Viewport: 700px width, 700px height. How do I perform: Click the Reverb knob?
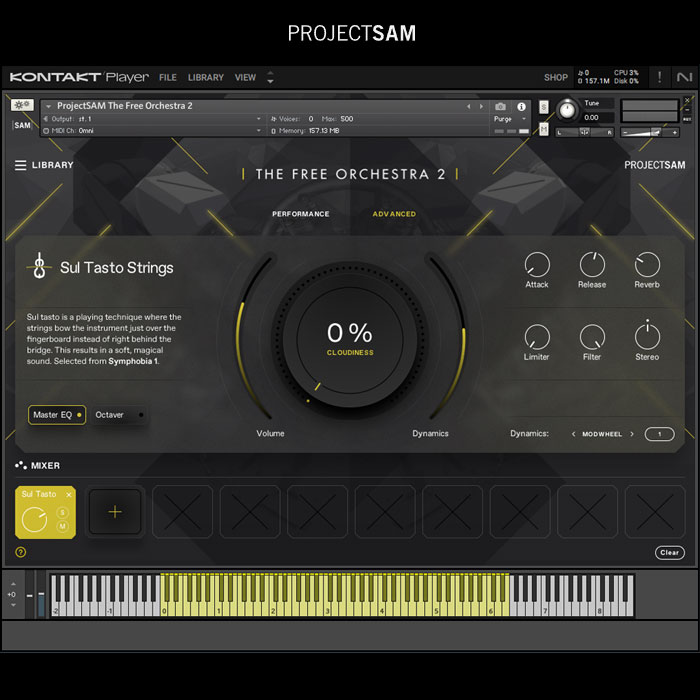(647, 264)
